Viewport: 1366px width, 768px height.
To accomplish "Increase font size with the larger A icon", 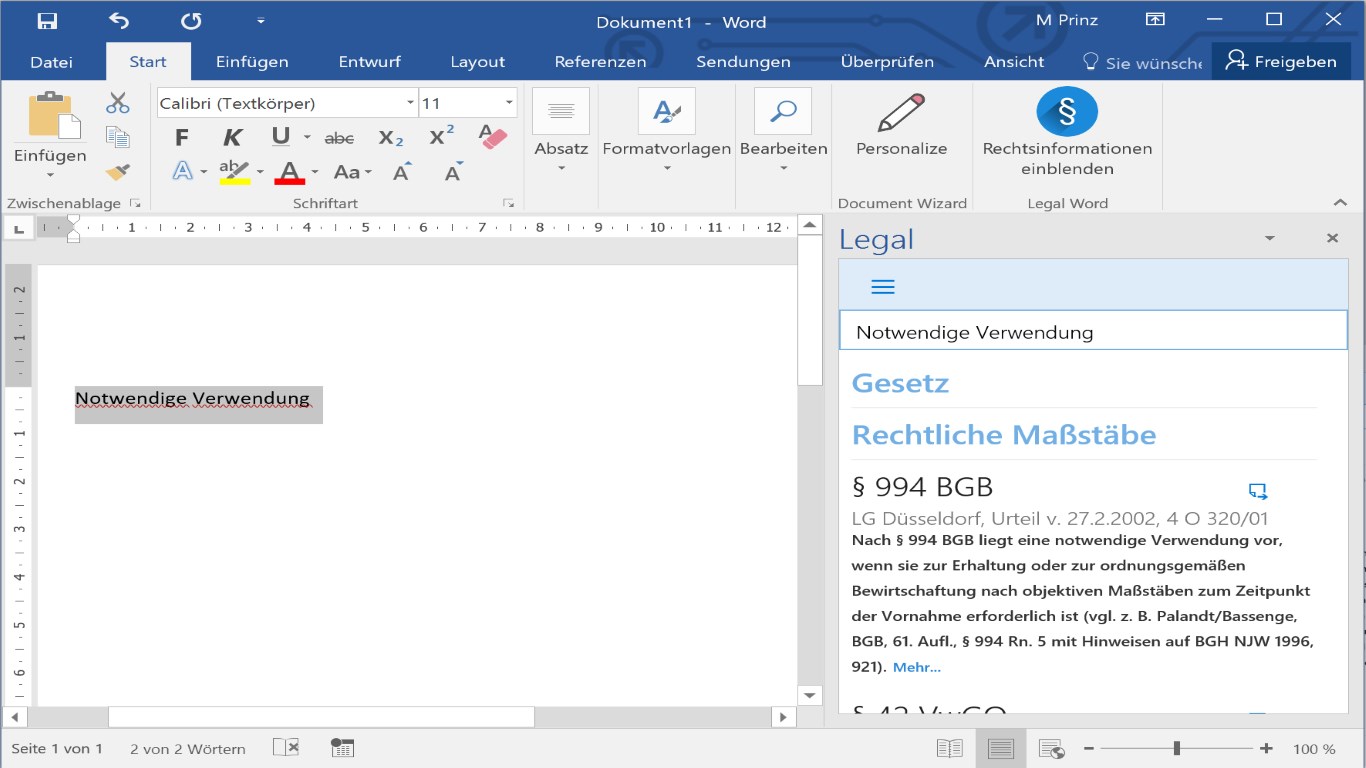I will tap(402, 171).
